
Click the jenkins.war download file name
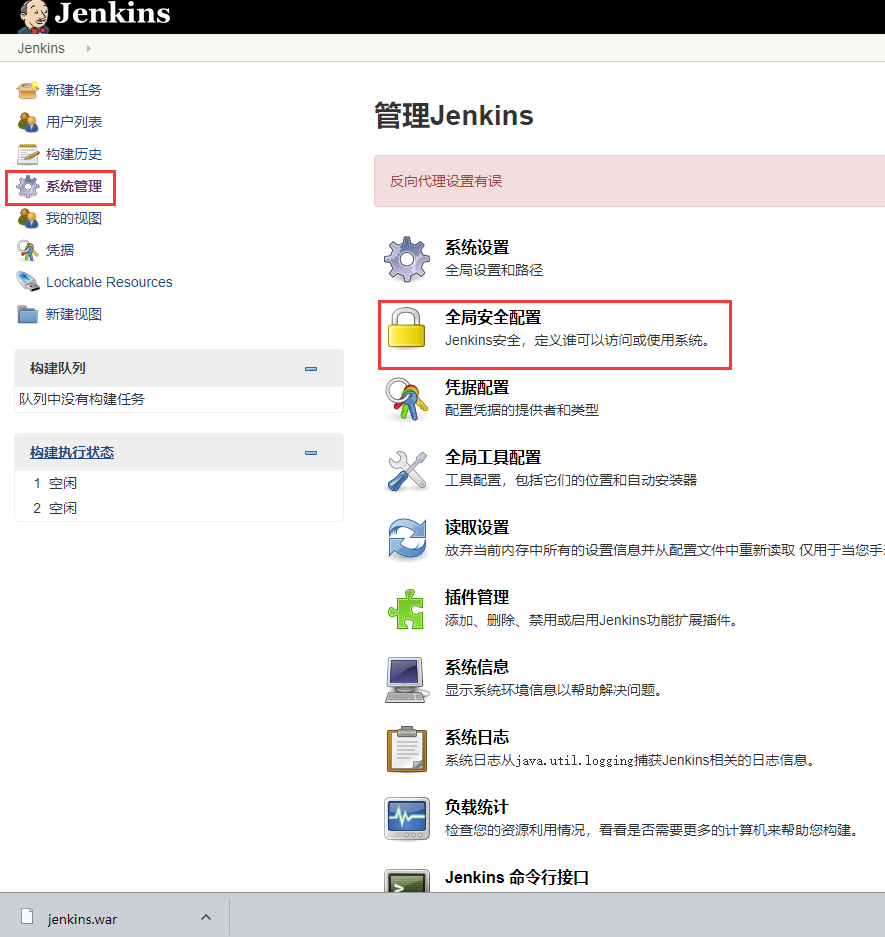point(82,919)
